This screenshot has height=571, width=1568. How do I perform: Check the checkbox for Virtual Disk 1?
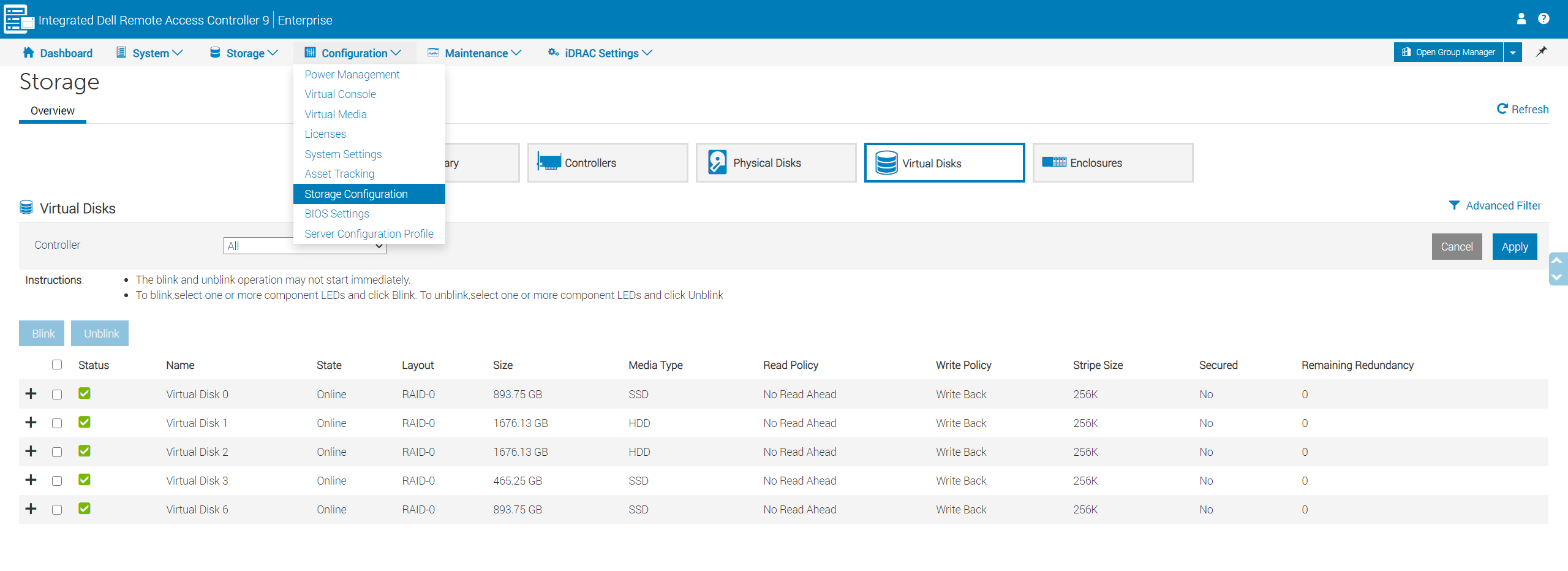tap(57, 423)
